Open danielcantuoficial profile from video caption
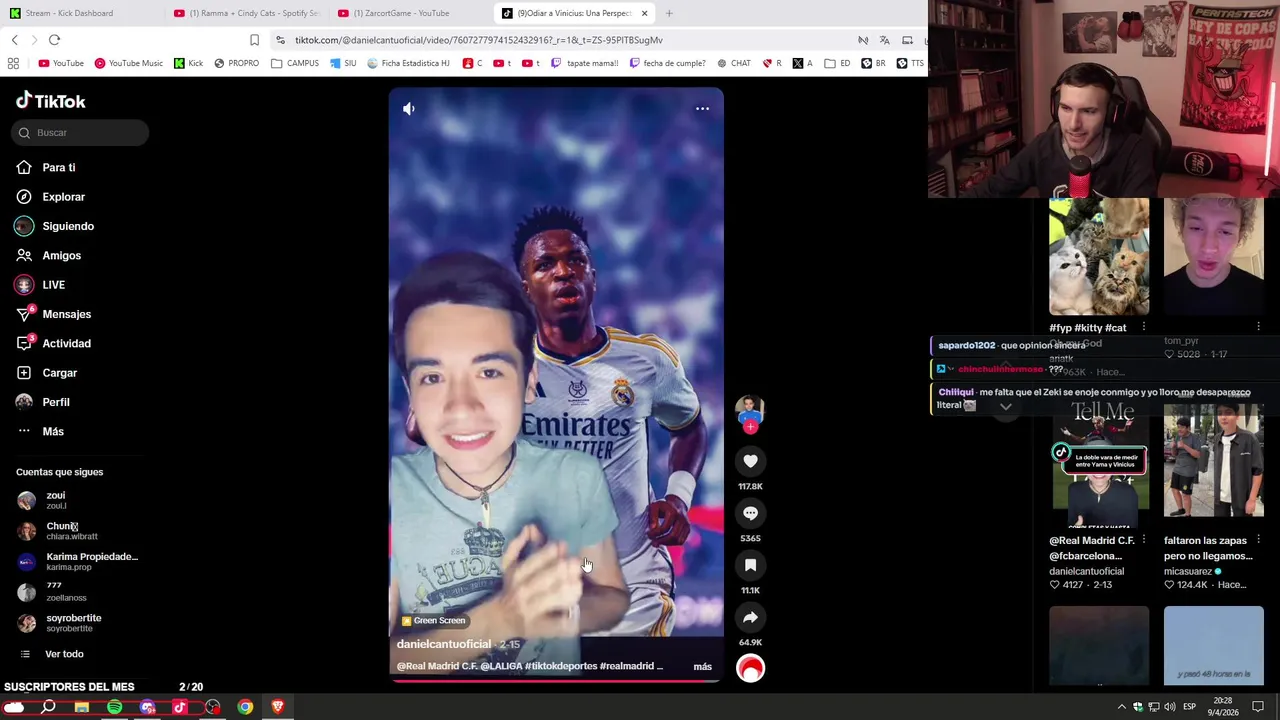1280x720 pixels. (444, 644)
